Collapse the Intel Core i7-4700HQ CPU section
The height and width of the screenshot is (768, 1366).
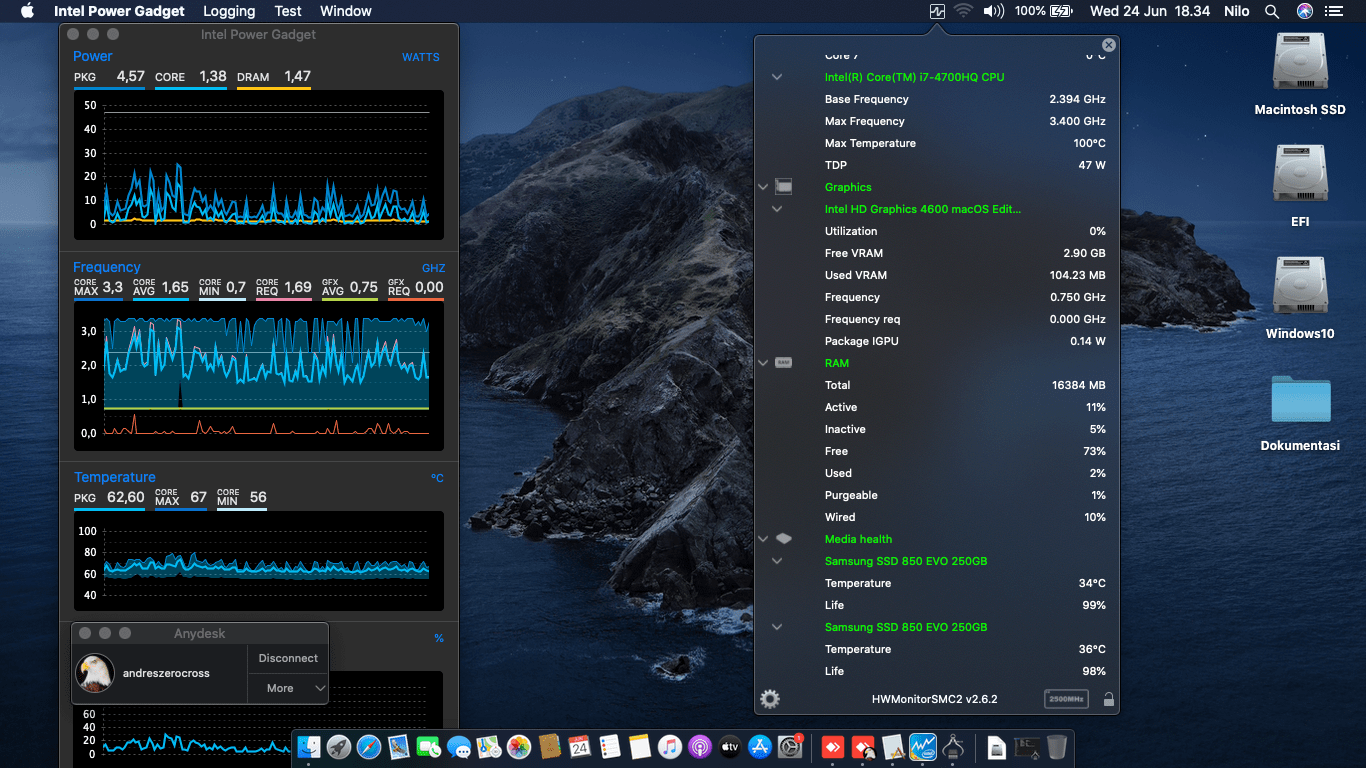[x=777, y=77]
